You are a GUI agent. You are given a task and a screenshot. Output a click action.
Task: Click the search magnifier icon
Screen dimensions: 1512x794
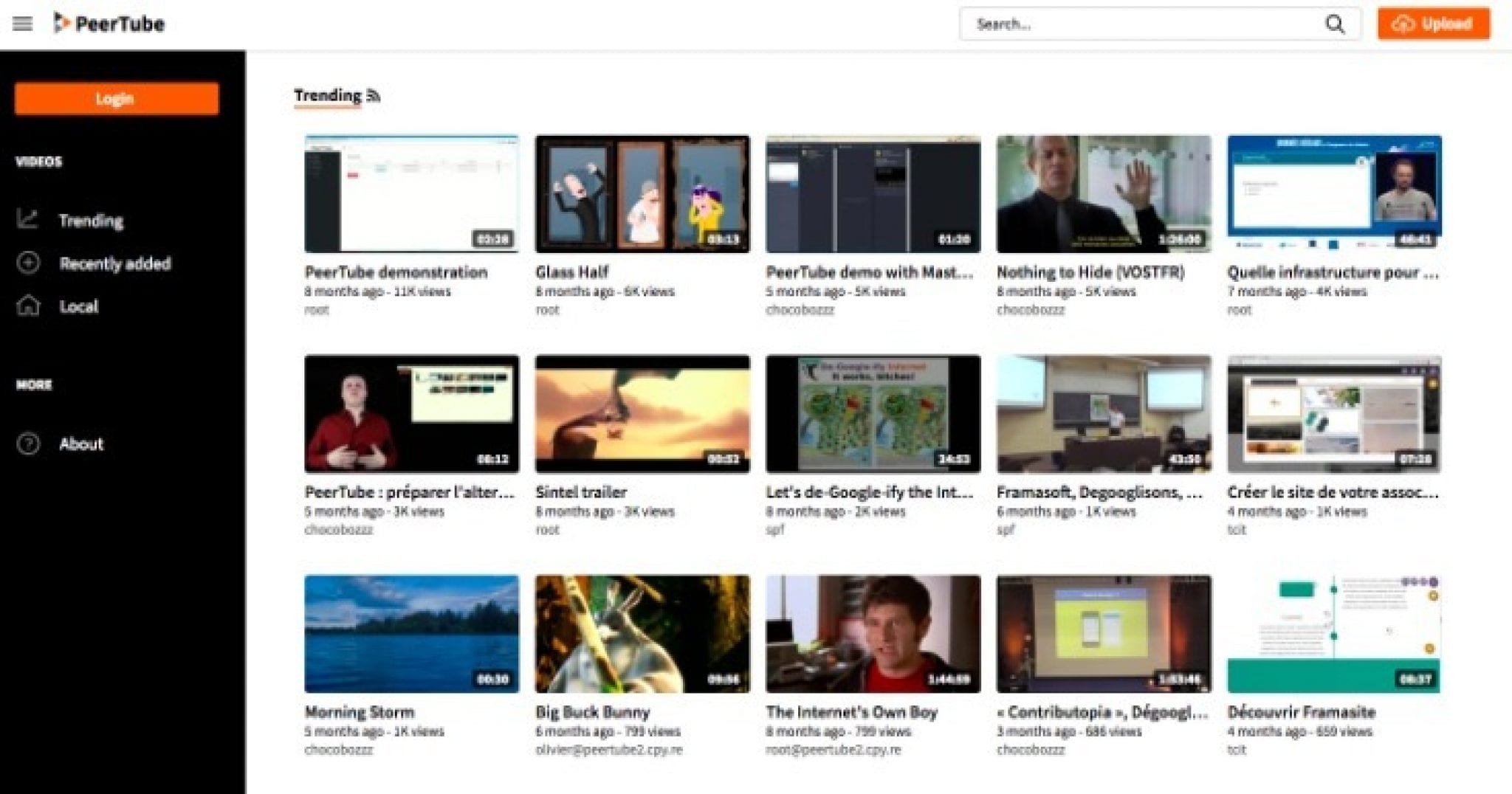point(1334,24)
